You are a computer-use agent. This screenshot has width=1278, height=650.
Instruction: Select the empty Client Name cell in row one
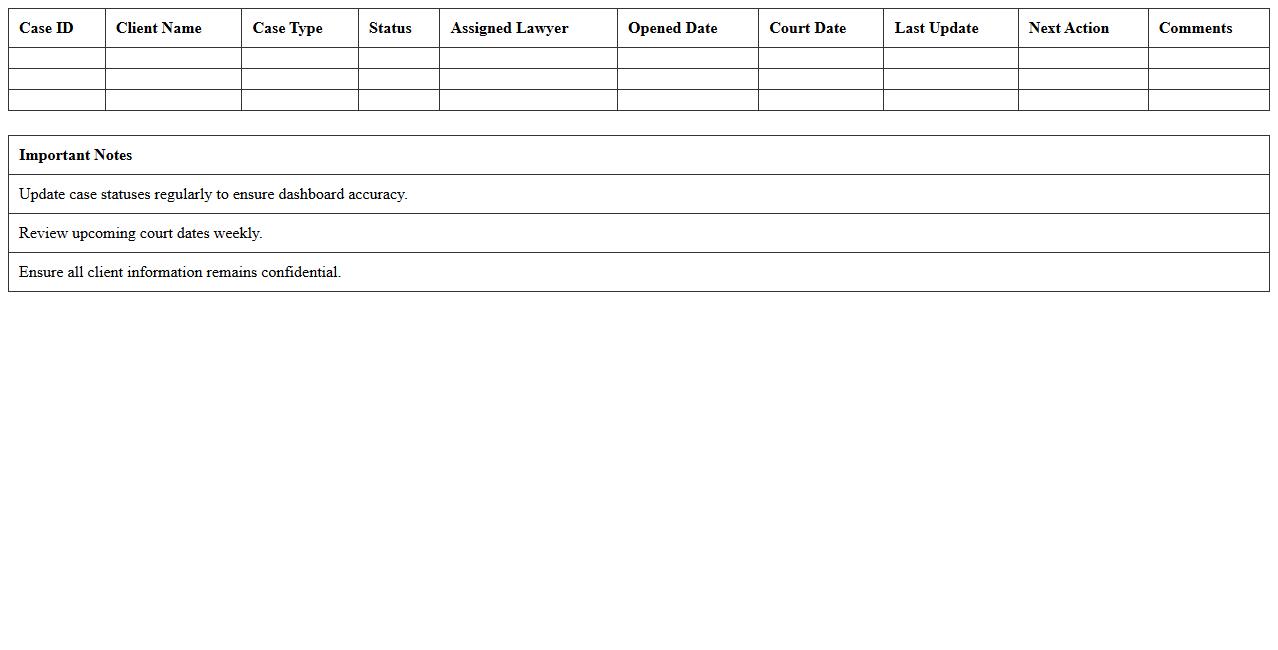tap(172, 57)
